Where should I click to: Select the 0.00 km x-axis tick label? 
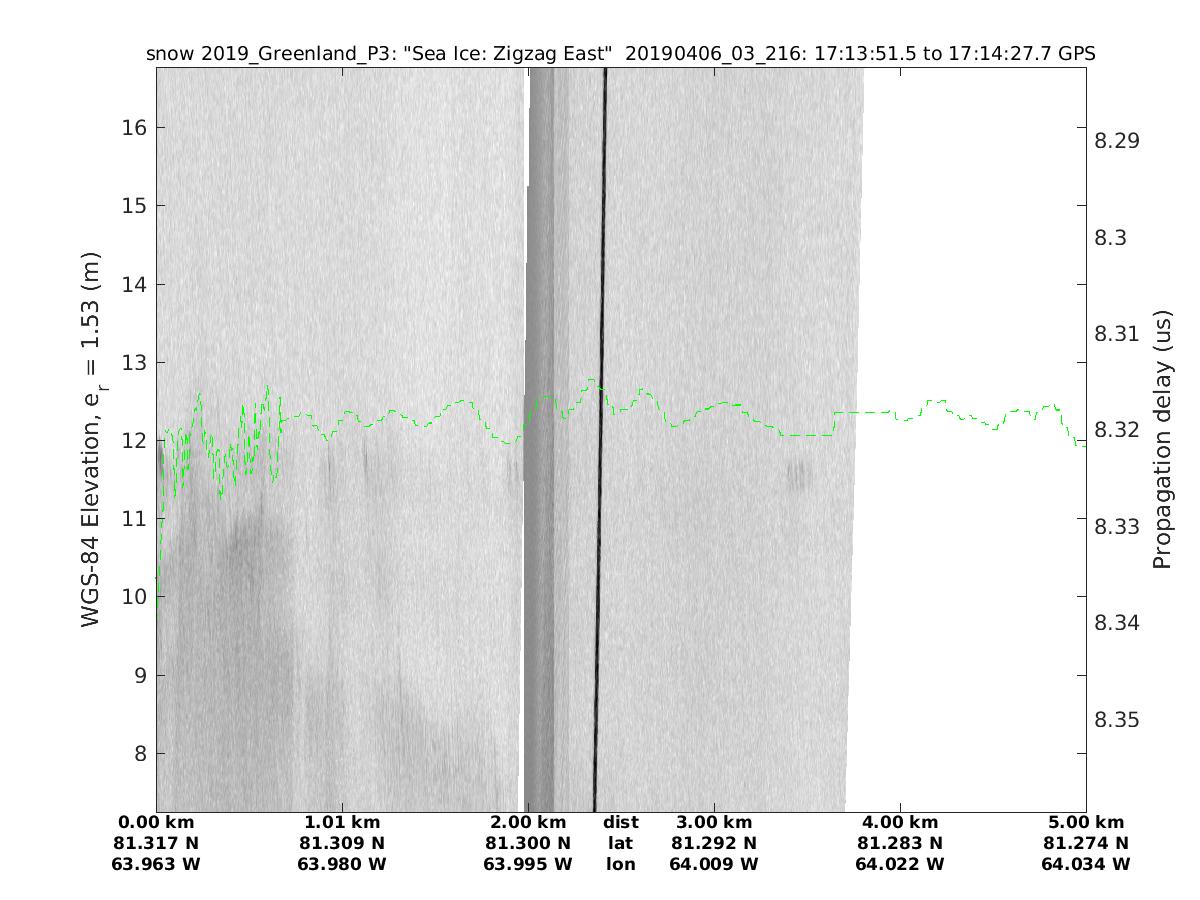(x=157, y=822)
